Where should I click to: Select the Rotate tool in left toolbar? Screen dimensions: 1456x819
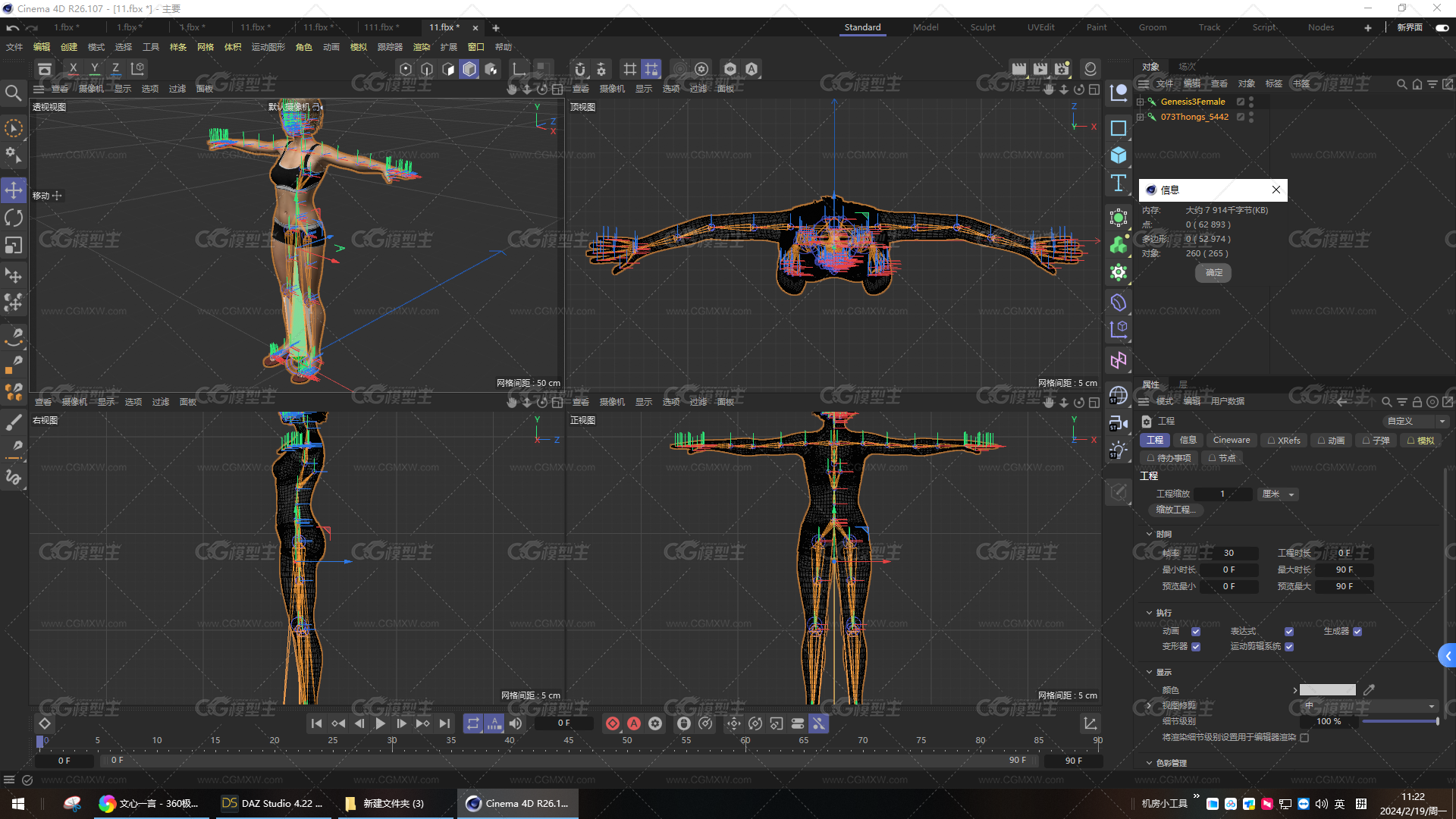(14, 218)
